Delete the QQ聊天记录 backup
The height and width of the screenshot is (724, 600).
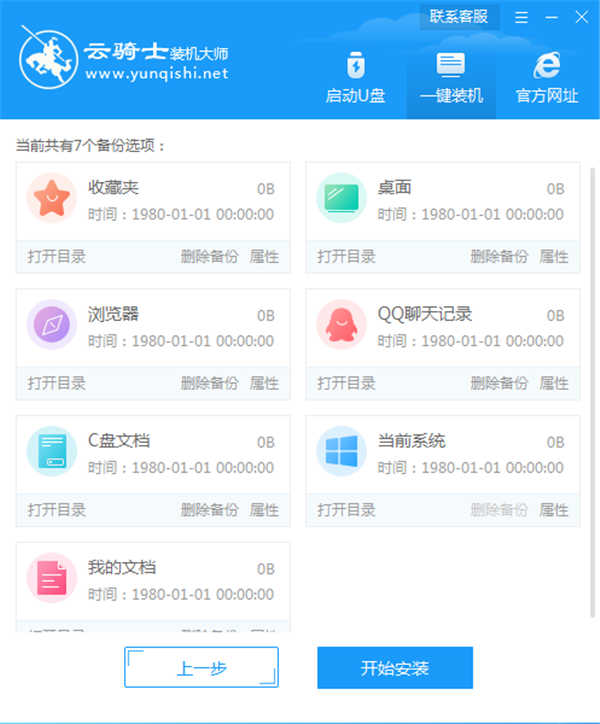pyautogui.click(x=499, y=383)
